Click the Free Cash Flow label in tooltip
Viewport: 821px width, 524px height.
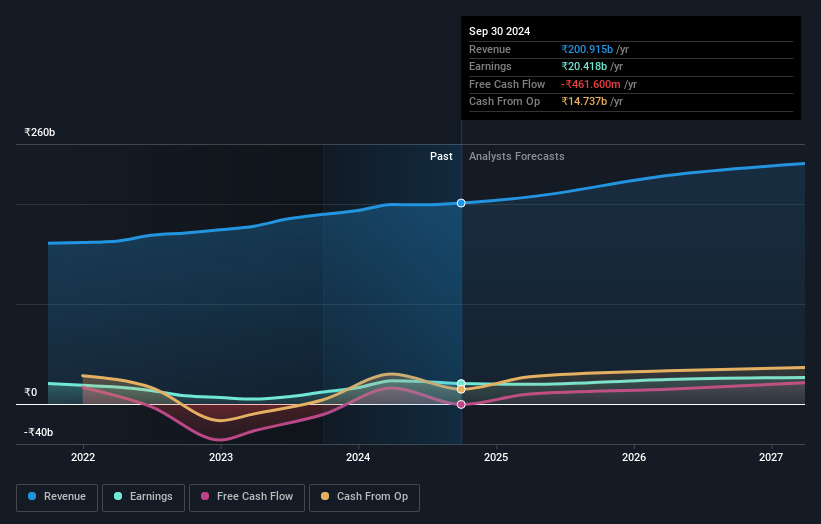507,84
